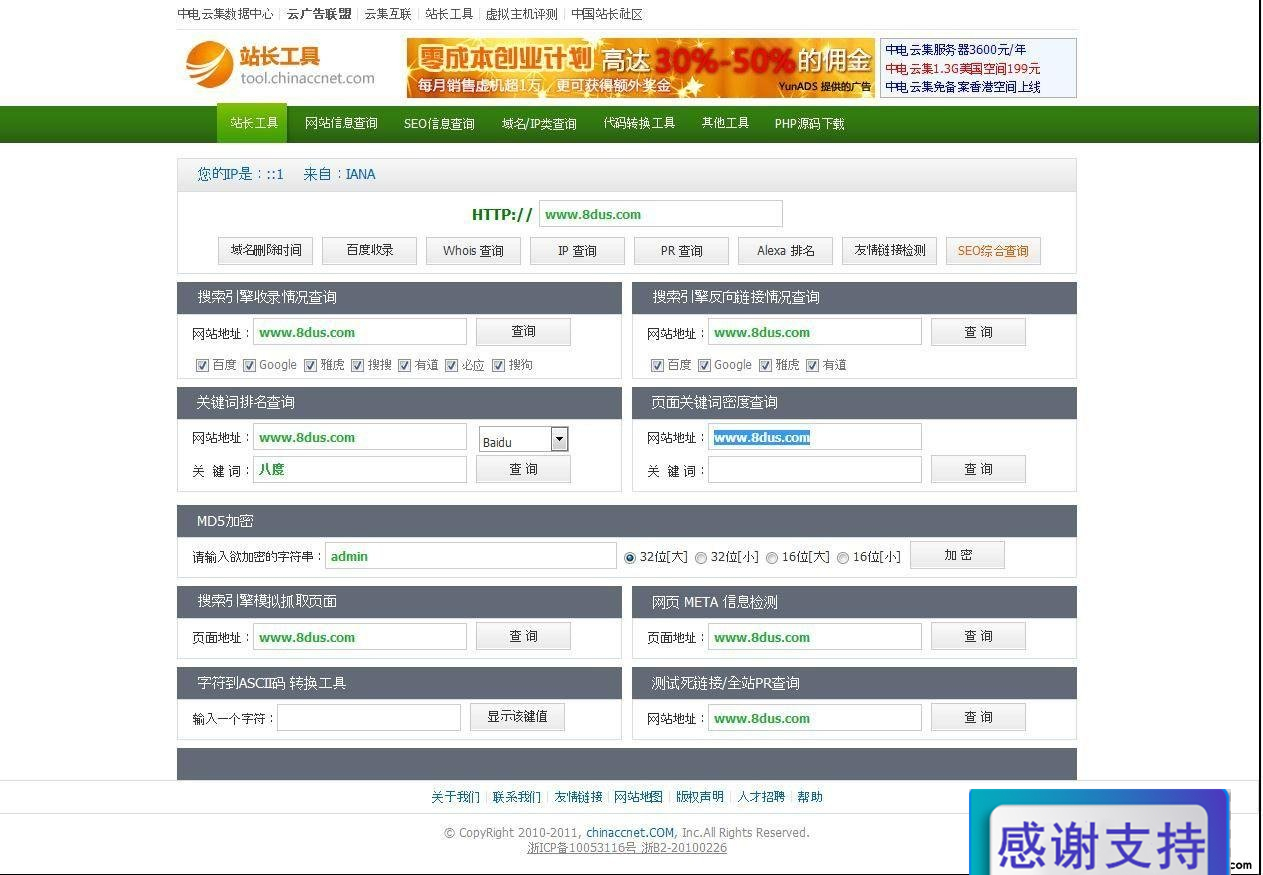Open the 感谢支持 floating ad
1263x875 pixels.
1099,832
